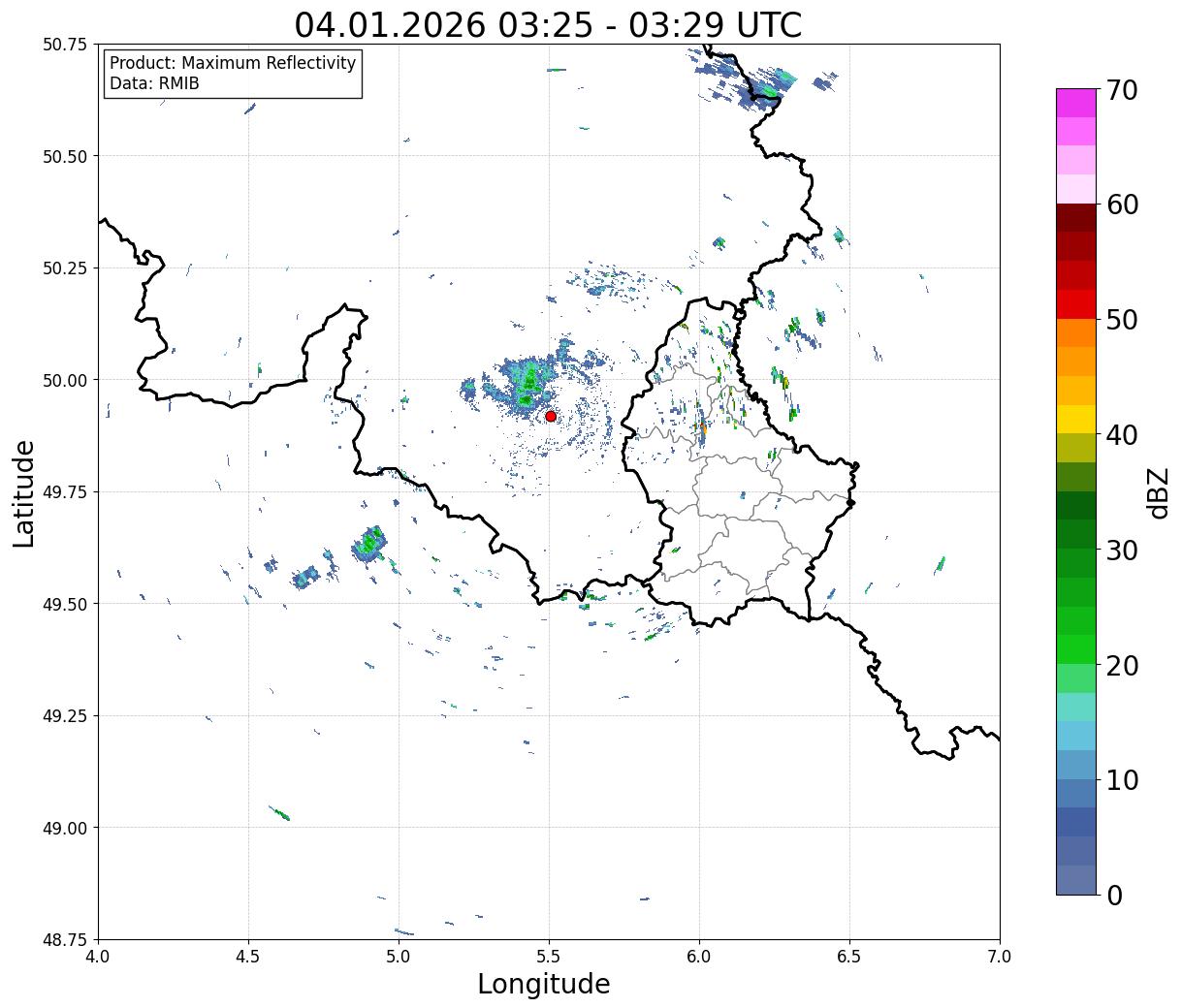Click the light green swatch just below 20
Viewport: 1182px width, 1008px height.
[1076, 678]
